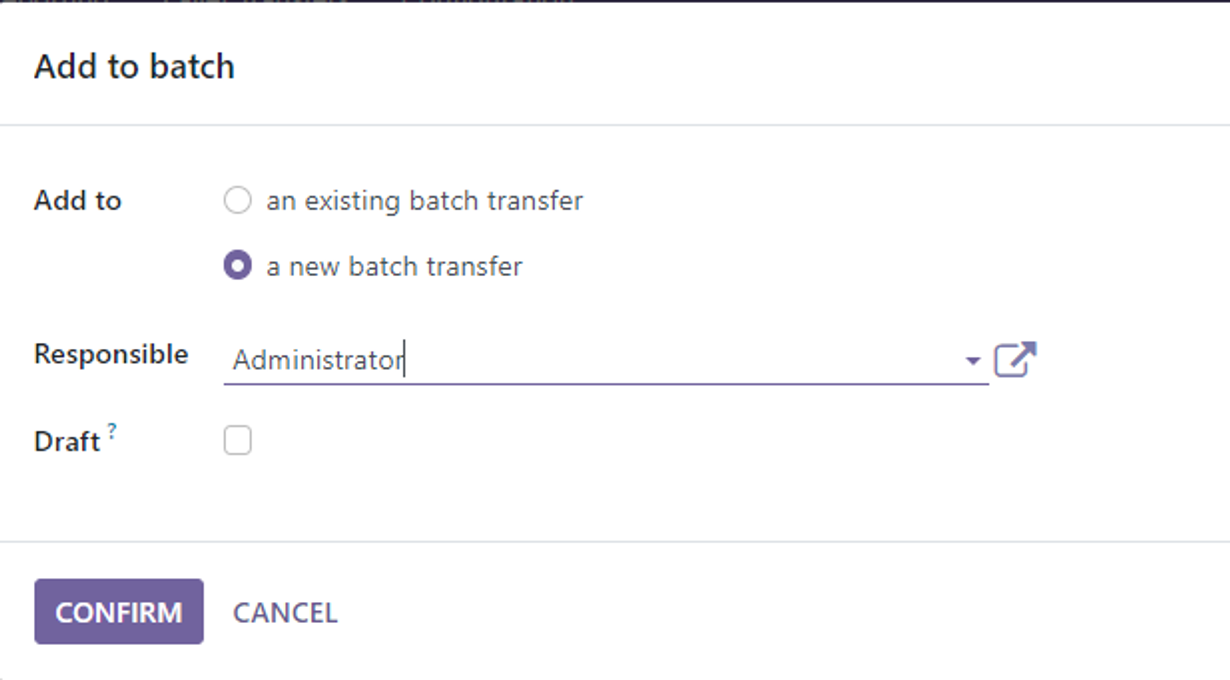Click the 'Add to batch' dialog title

click(x=134, y=67)
